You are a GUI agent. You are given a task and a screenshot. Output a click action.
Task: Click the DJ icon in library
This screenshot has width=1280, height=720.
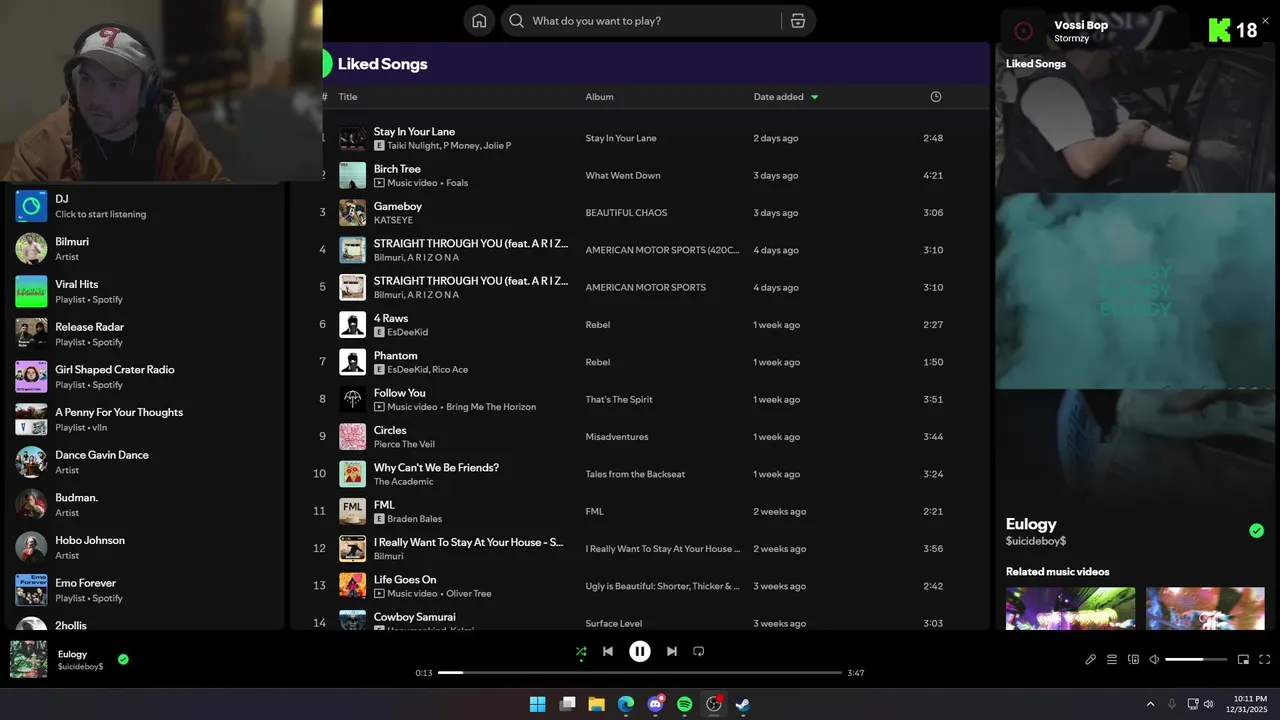point(31,206)
